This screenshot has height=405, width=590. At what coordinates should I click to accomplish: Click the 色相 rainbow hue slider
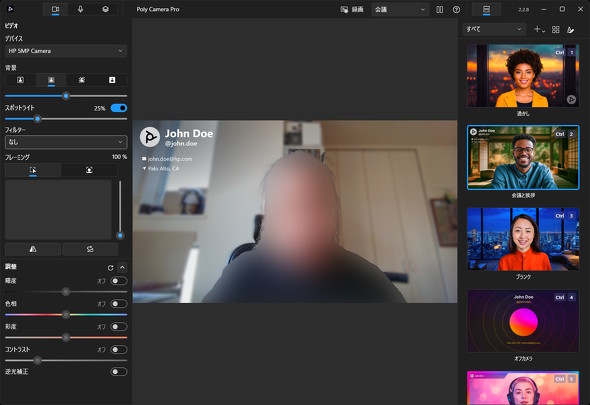pos(66,314)
